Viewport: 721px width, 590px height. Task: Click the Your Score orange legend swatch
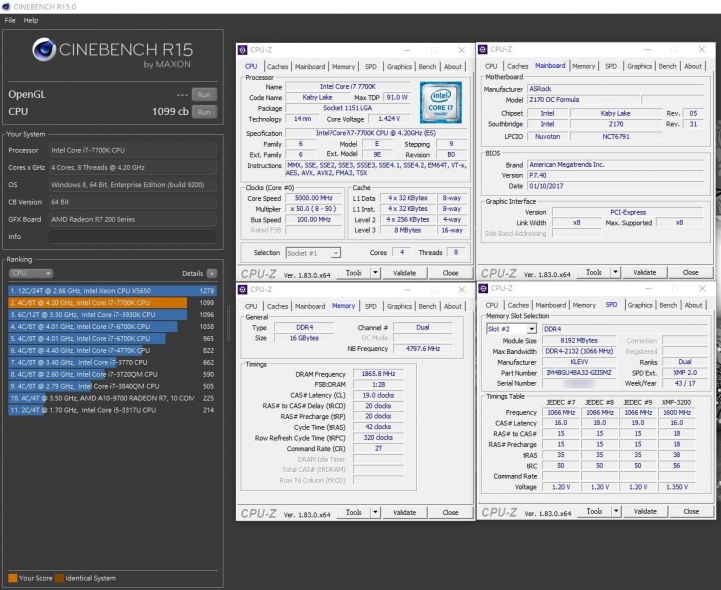12,578
